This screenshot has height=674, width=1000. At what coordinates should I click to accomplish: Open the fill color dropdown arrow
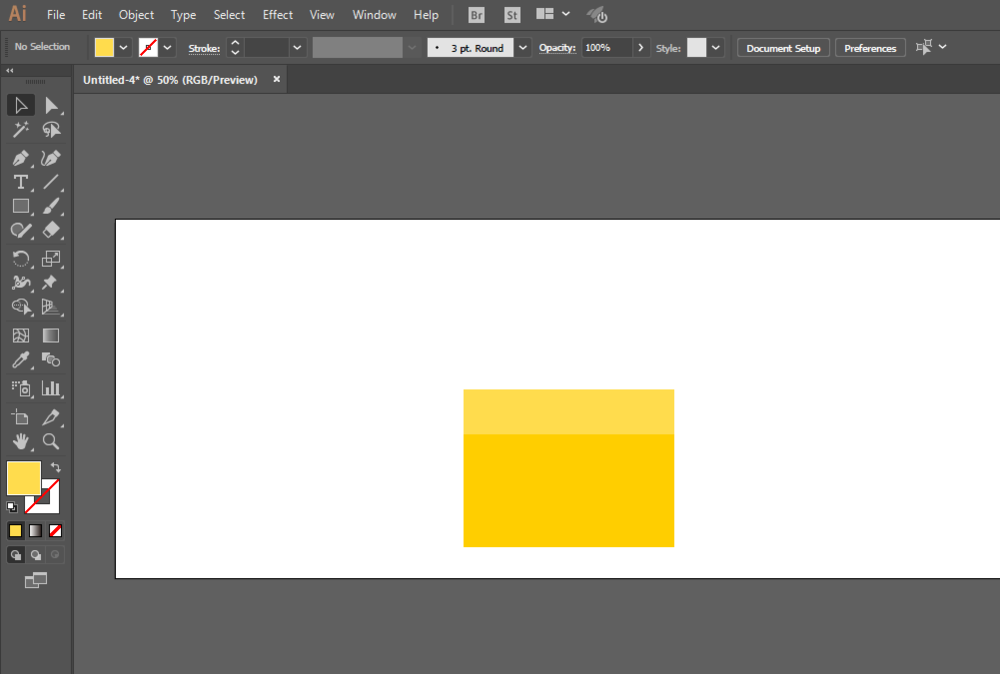pos(124,47)
